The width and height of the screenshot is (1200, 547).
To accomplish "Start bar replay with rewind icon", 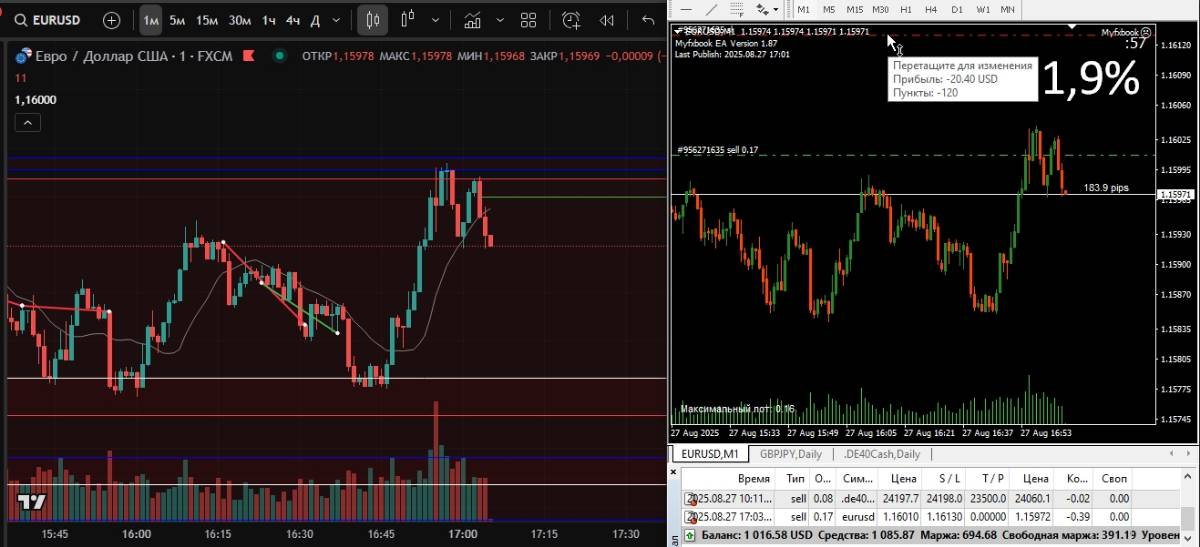I will pos(606,20).
